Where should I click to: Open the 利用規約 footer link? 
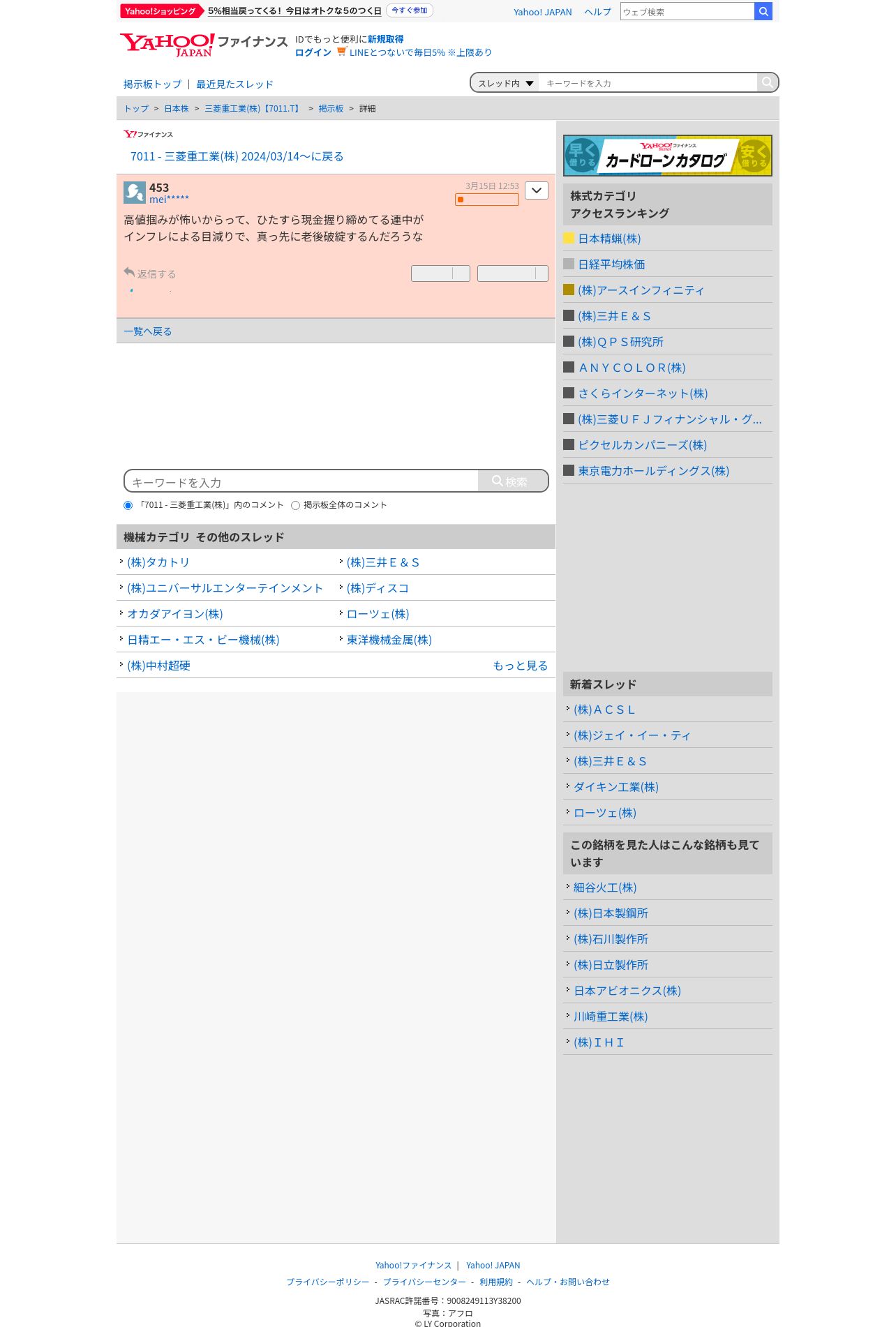[x=495, y=1282]
